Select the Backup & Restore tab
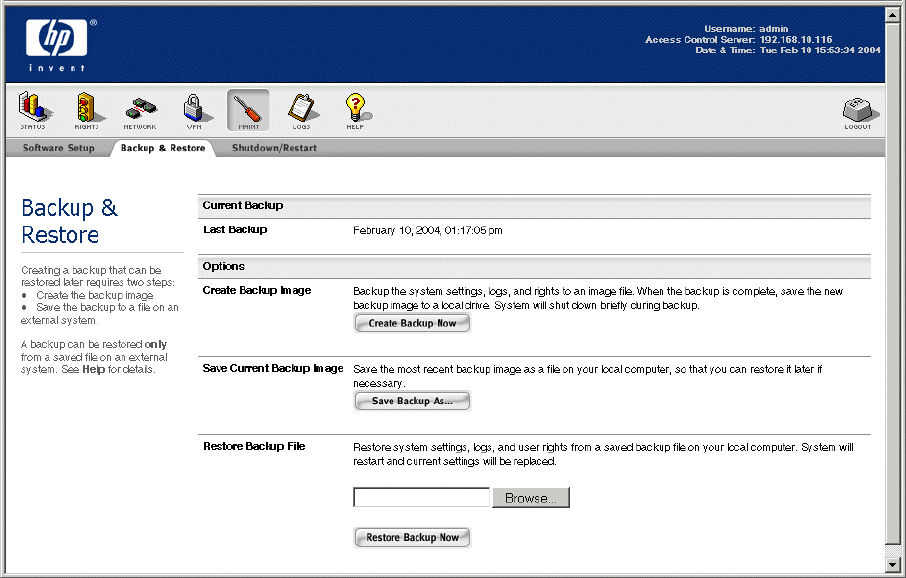906x578 pixels. tap(162, 148)
